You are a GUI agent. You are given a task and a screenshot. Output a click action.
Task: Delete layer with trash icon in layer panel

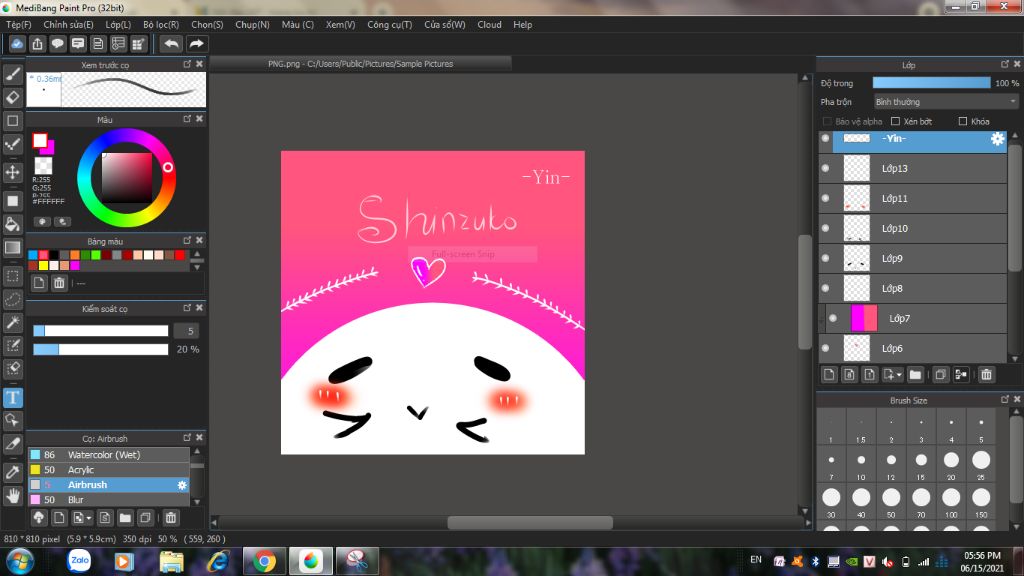(x=986, y=375)
